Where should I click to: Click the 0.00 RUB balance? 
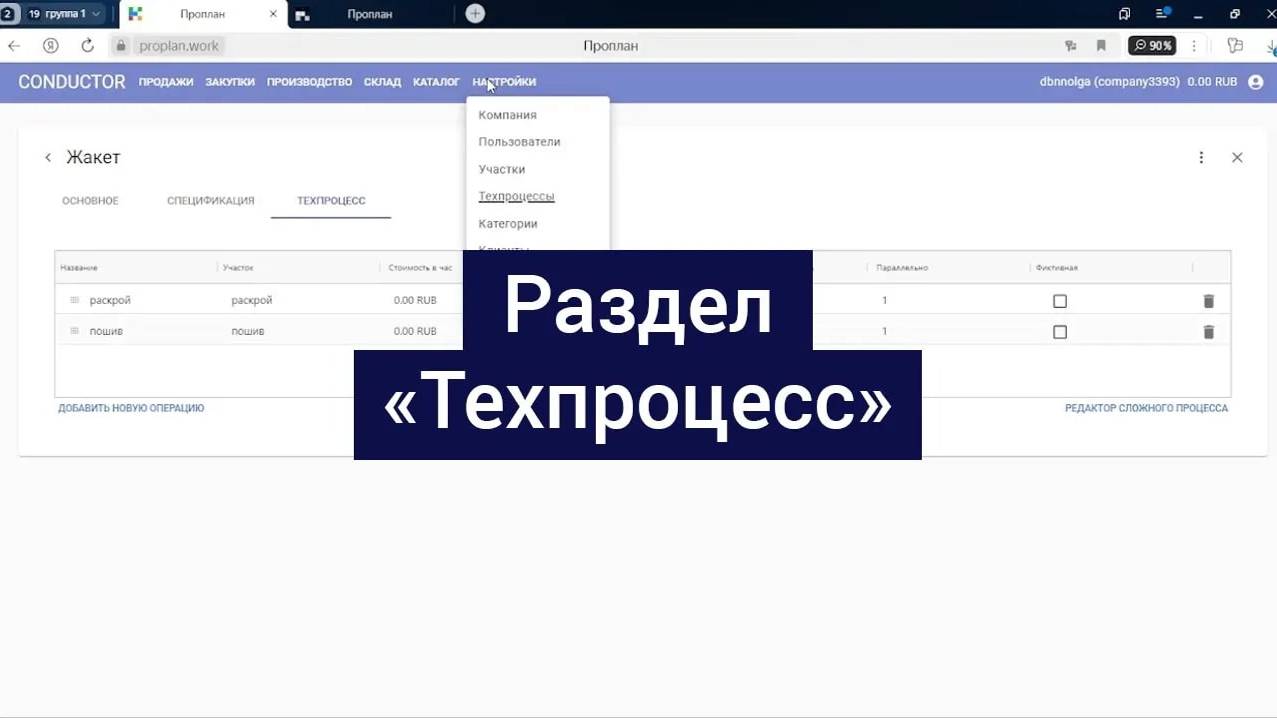pyautogui.click(x=1212, y=82)
